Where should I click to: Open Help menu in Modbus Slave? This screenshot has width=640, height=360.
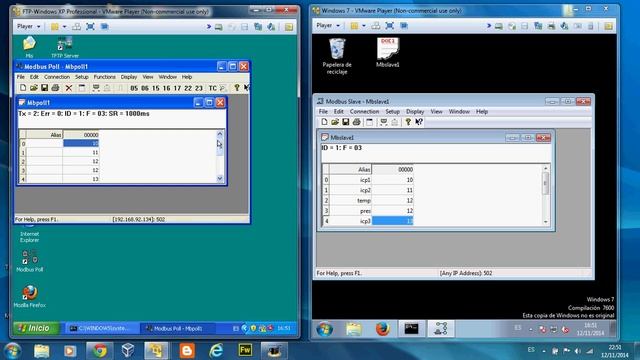pos(482,111)
